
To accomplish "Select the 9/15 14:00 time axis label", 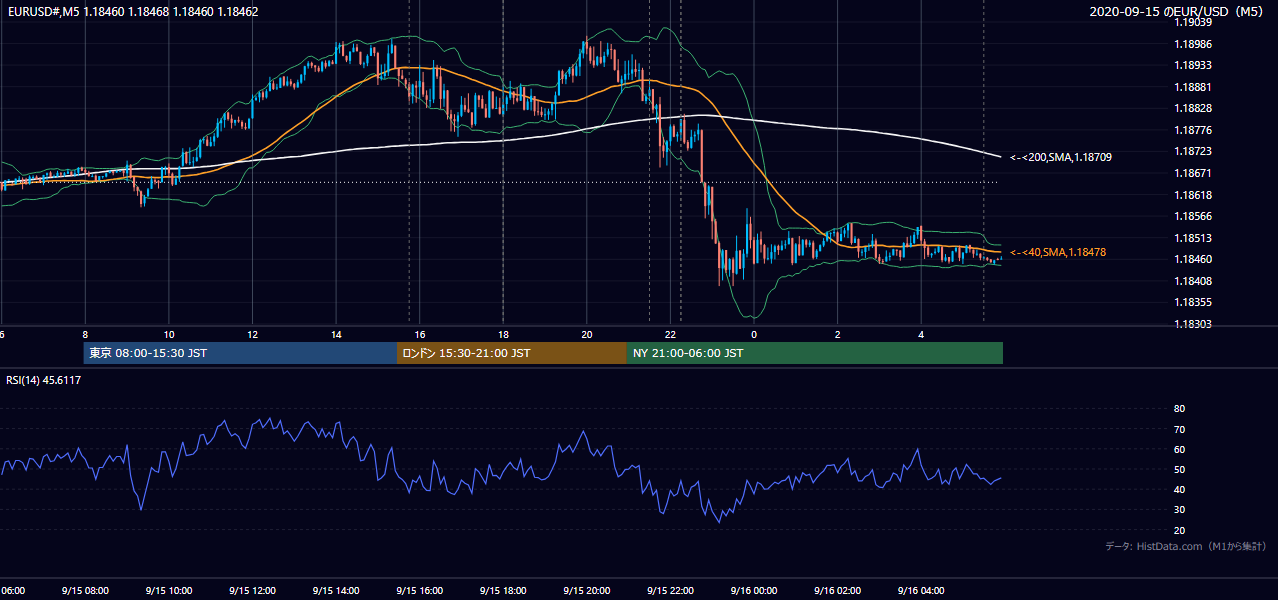I will coord(335,591).
